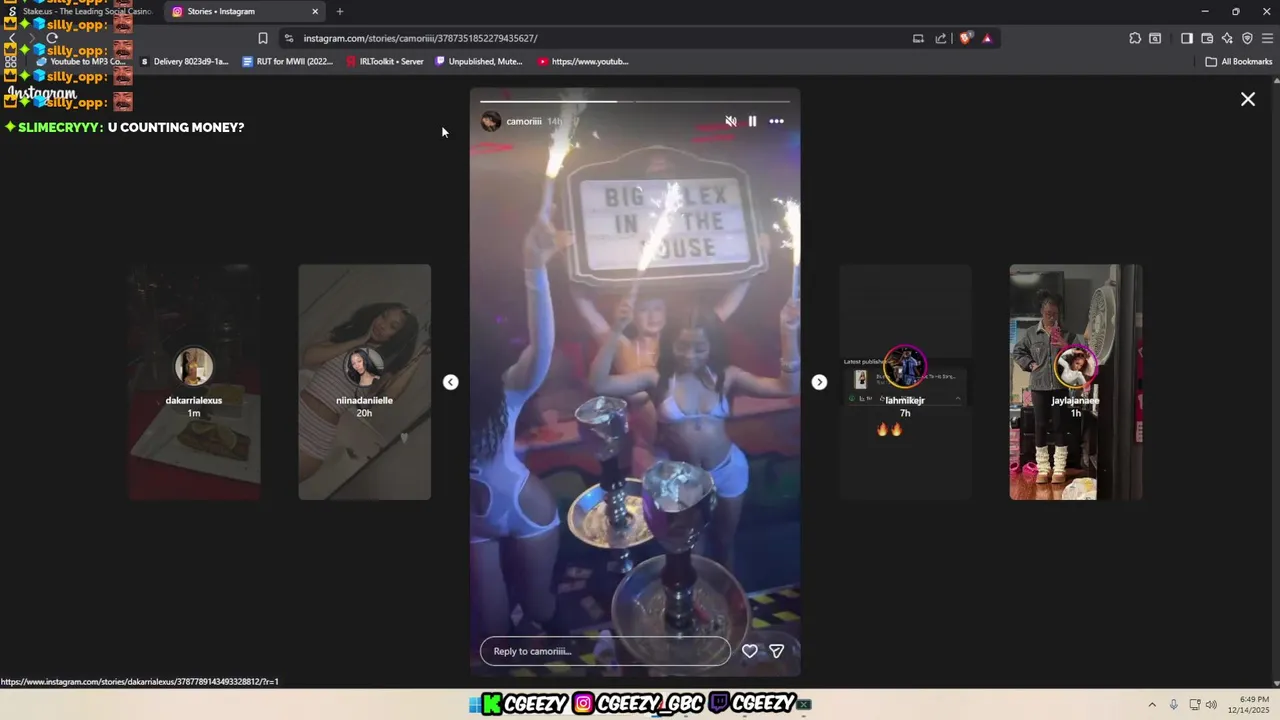Click the share page icon in address bar

coord(941,38)
